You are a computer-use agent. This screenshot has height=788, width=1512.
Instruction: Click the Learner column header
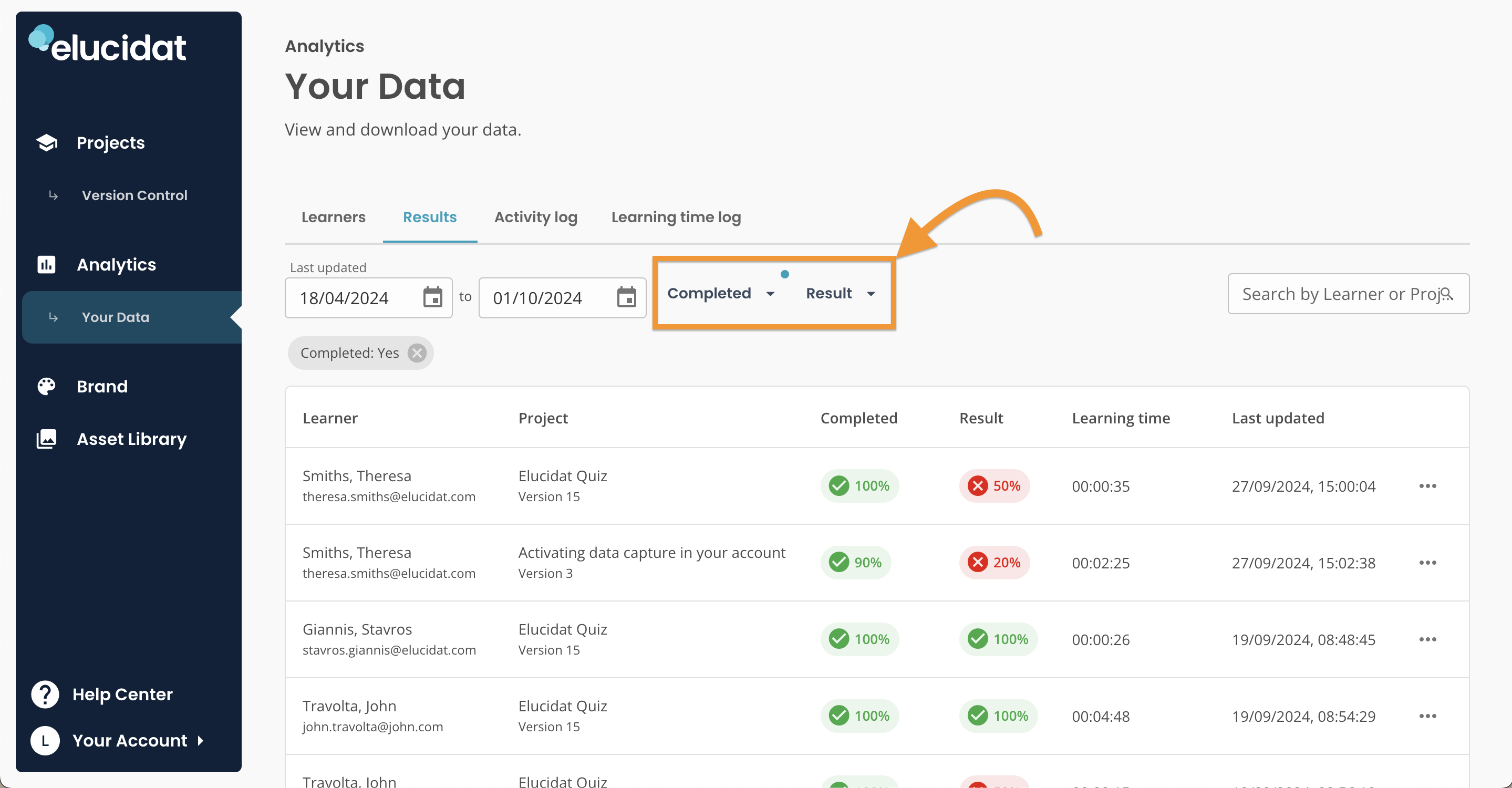(330, 418)
